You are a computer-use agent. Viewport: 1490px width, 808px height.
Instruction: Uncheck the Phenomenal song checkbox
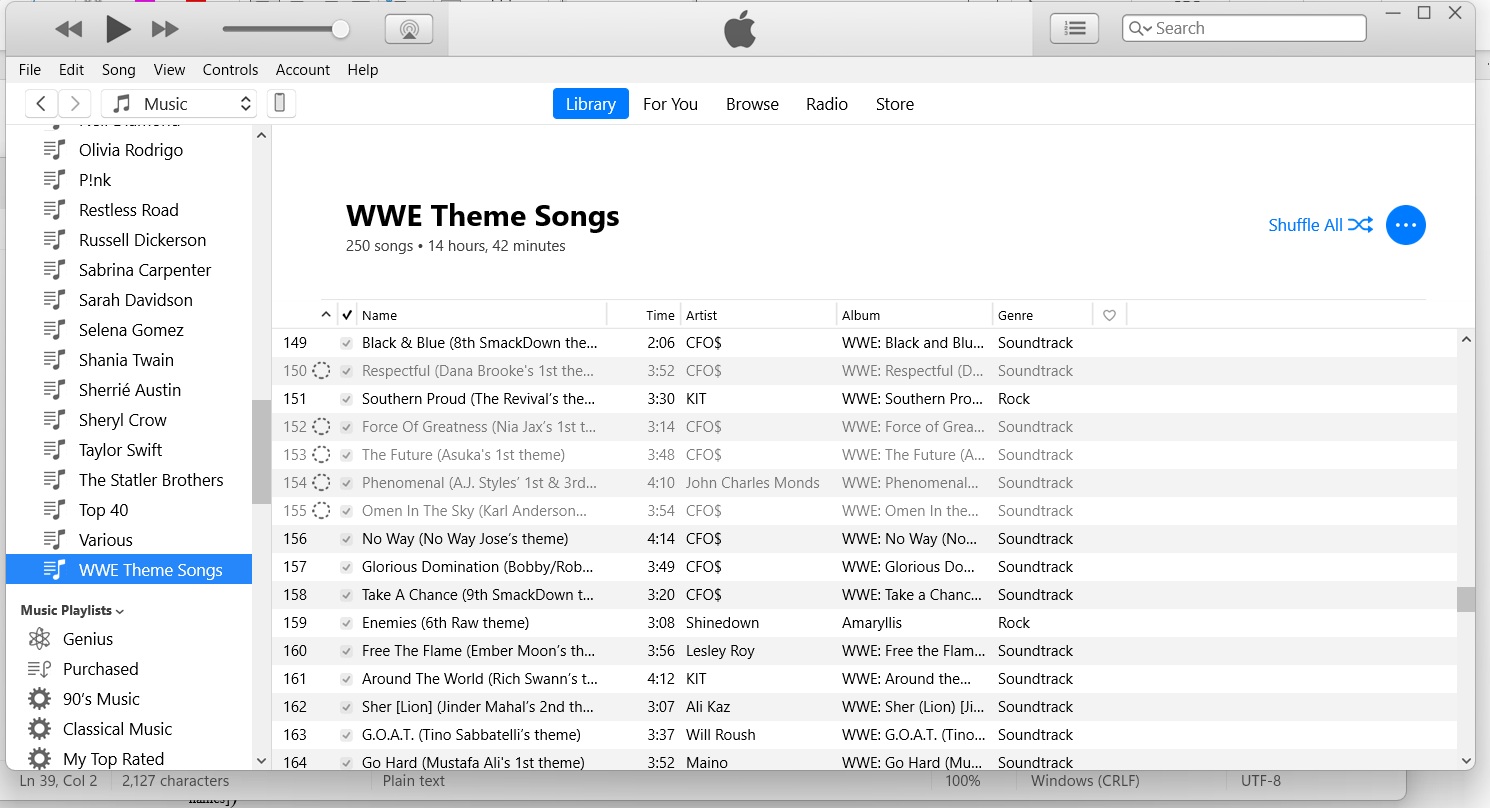346,483
